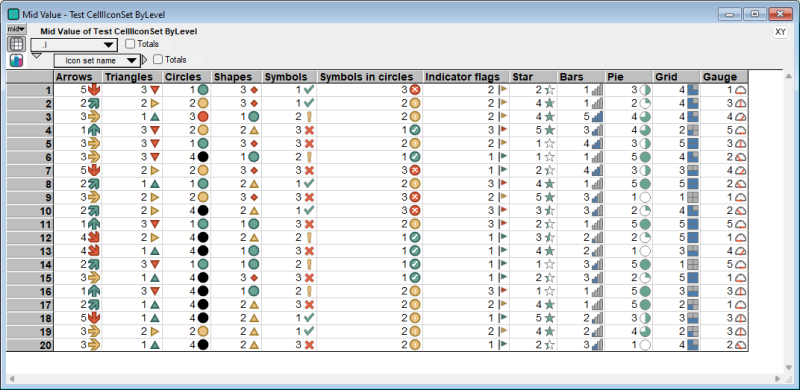Enable Totals checkbox next to Icon set name
Viewport: 800px width, 390px height.
click(x=158, y=60)
